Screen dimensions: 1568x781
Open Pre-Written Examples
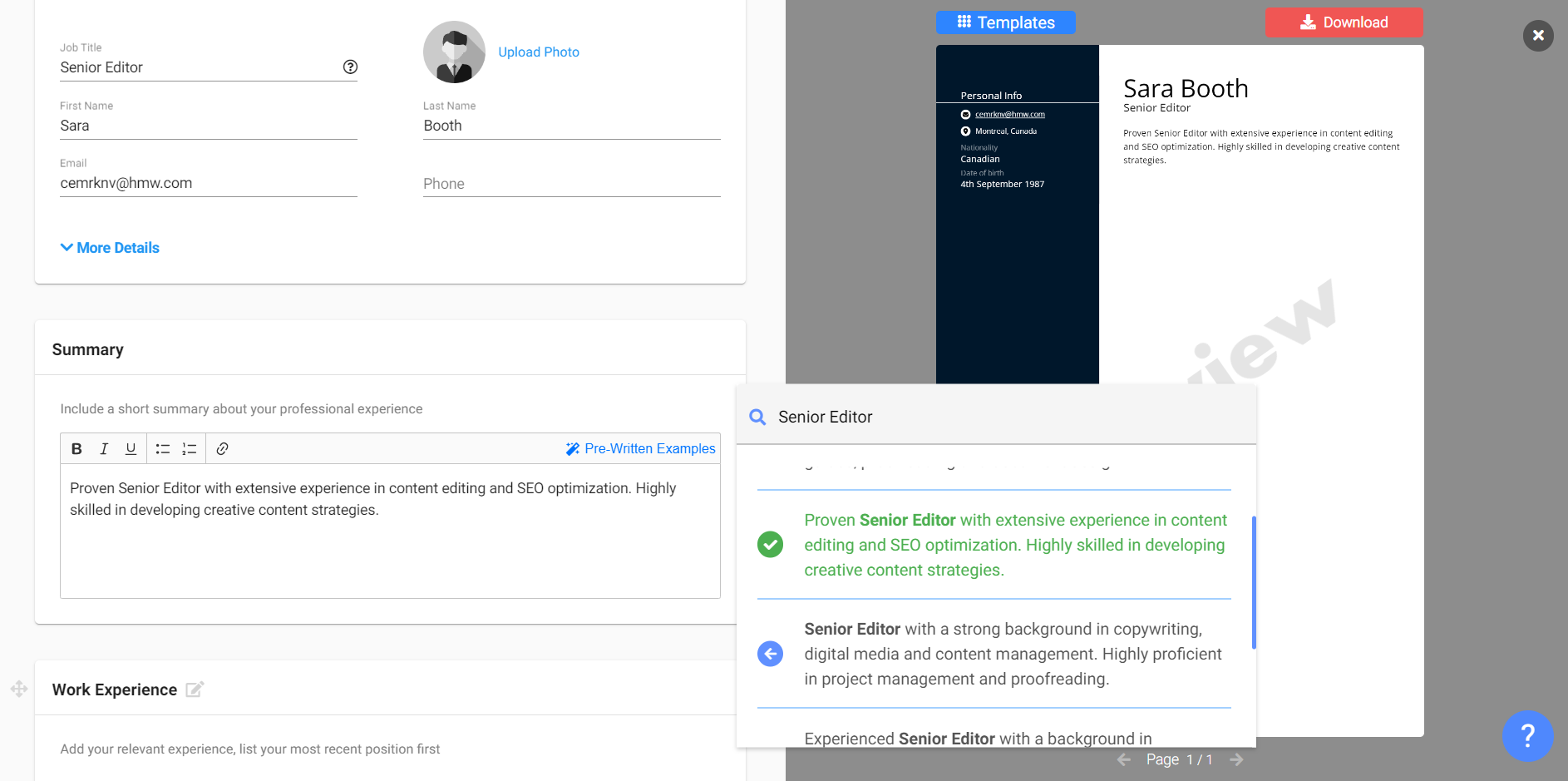coord(640,449)
